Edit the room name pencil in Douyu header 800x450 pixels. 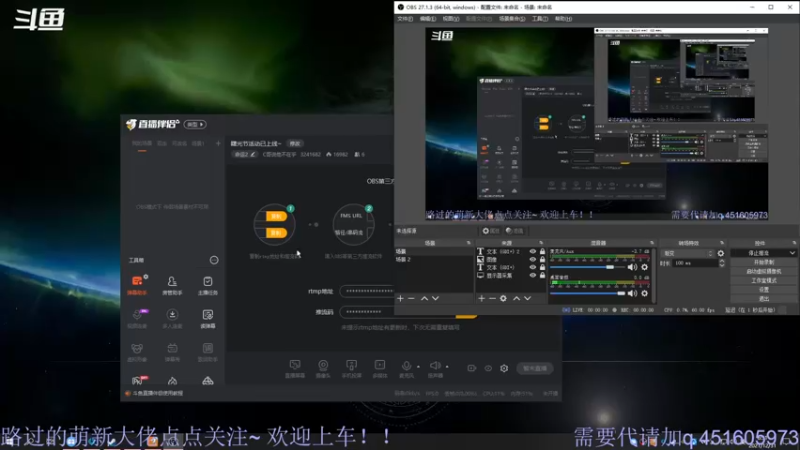pyautogui.click(x=253, y=154)
